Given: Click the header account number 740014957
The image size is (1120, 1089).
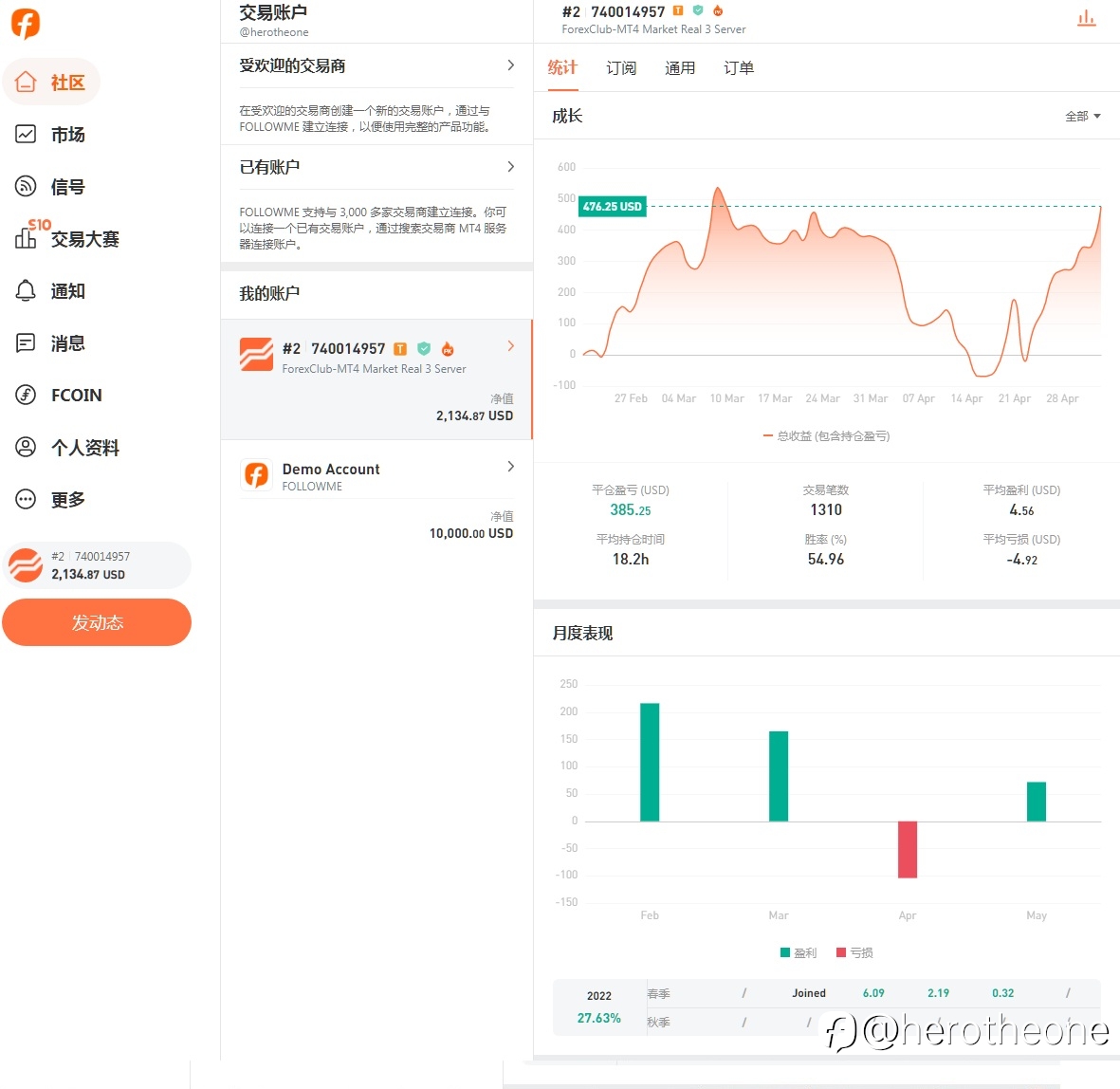Looking at the screenshot, I should [x=628, y=11].
